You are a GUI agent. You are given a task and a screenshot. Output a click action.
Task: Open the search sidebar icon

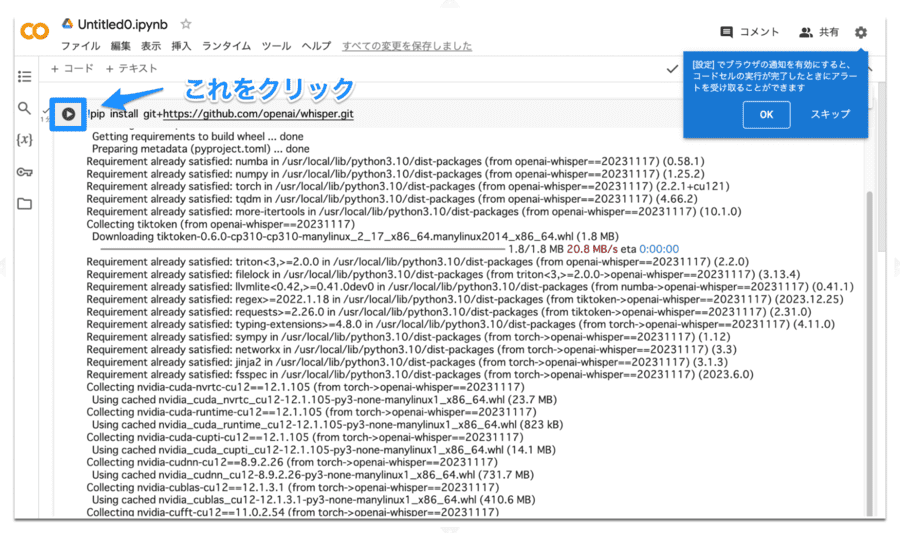click(x=24, y=108)
